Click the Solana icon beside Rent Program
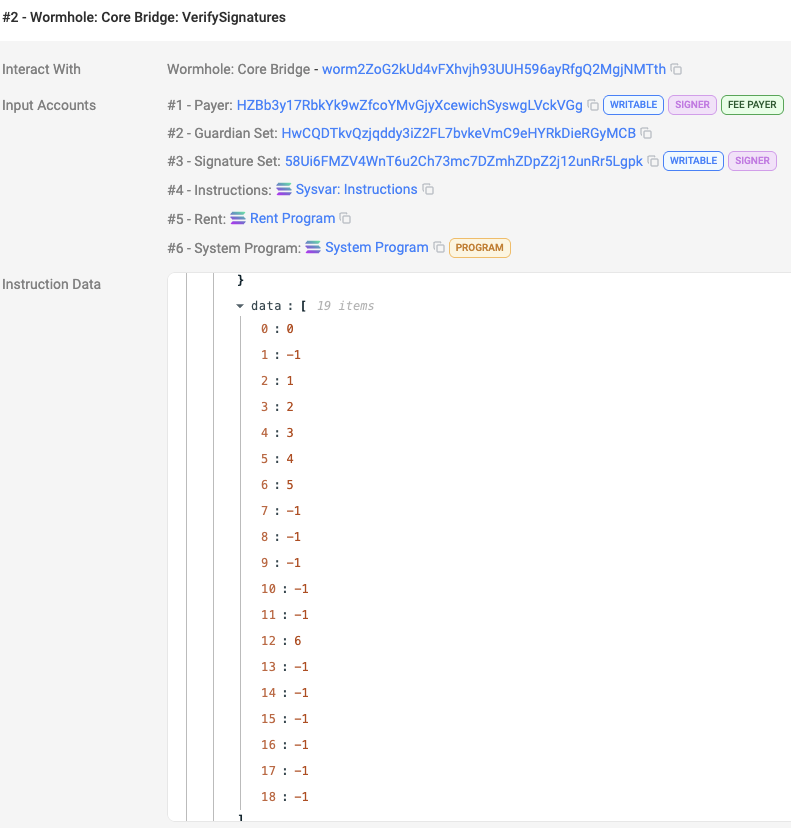 238,218
